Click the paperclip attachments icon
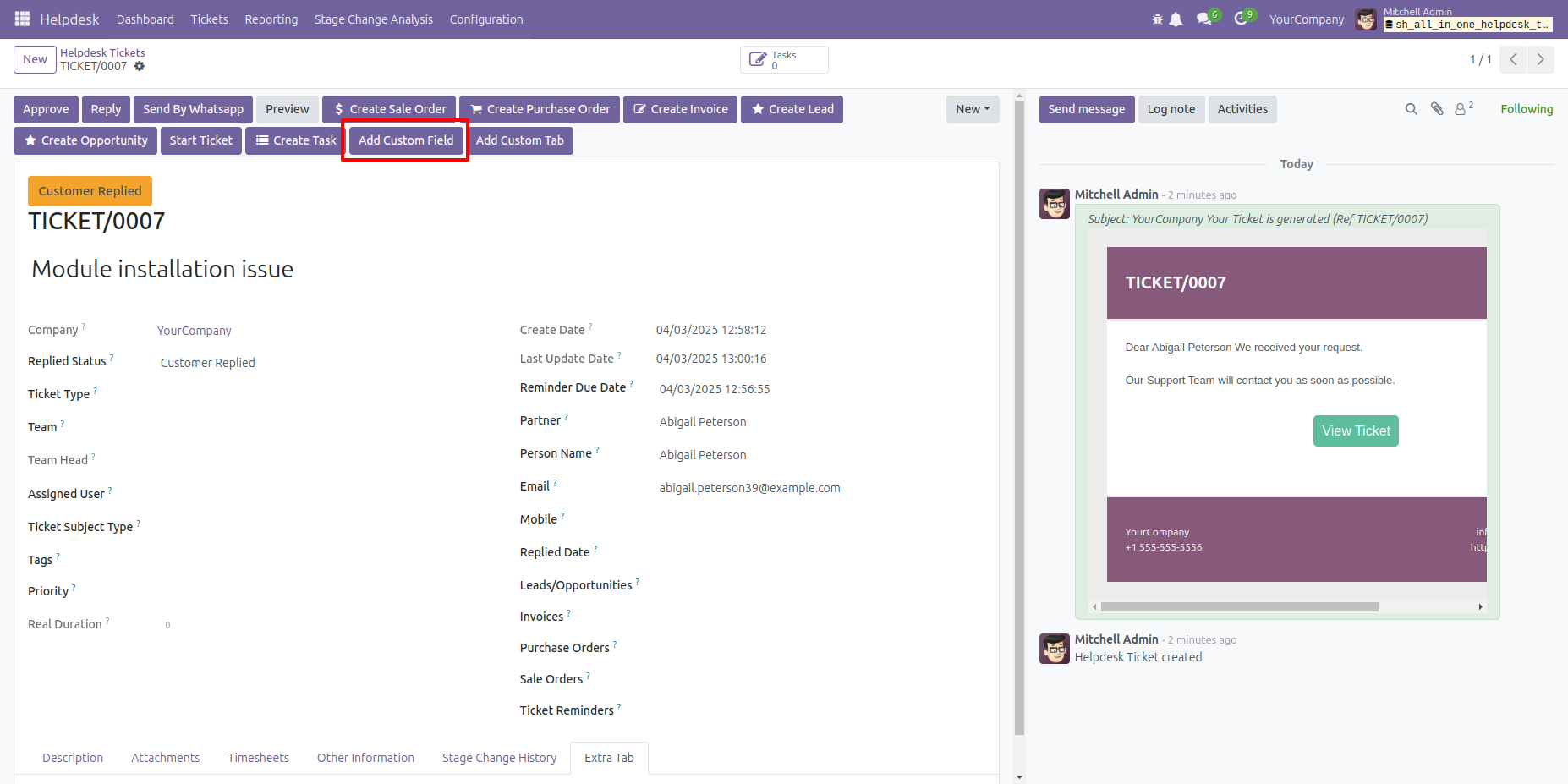 coord(1437,109)
